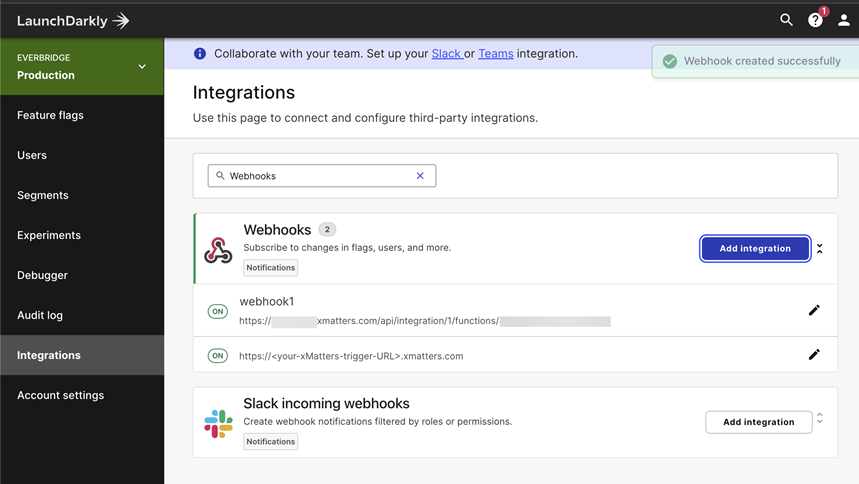Go to Feature flags

click(x=50, y=115)
